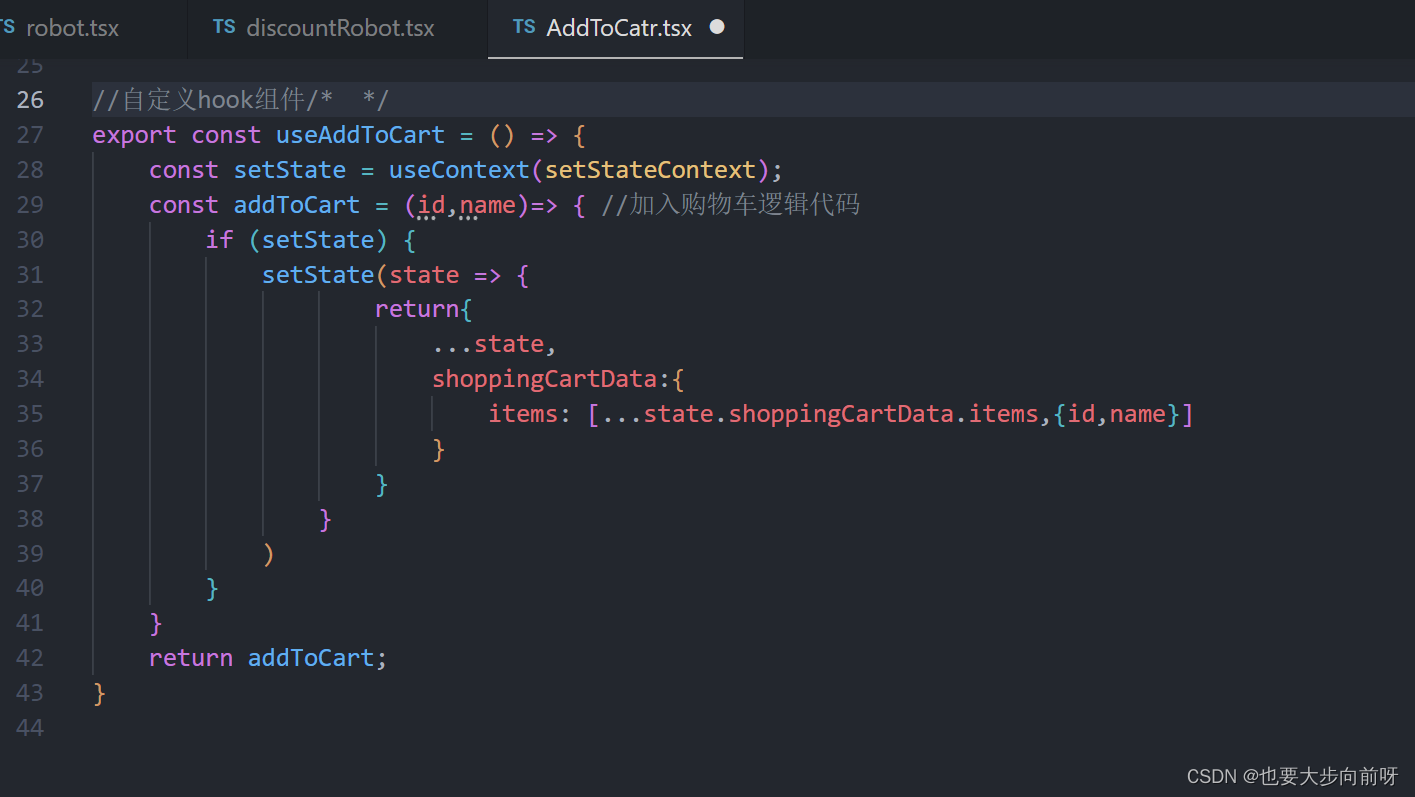Select the useContext call on line 28
This screenshot has height=797, width=1415.
click(x=459, y=169)
